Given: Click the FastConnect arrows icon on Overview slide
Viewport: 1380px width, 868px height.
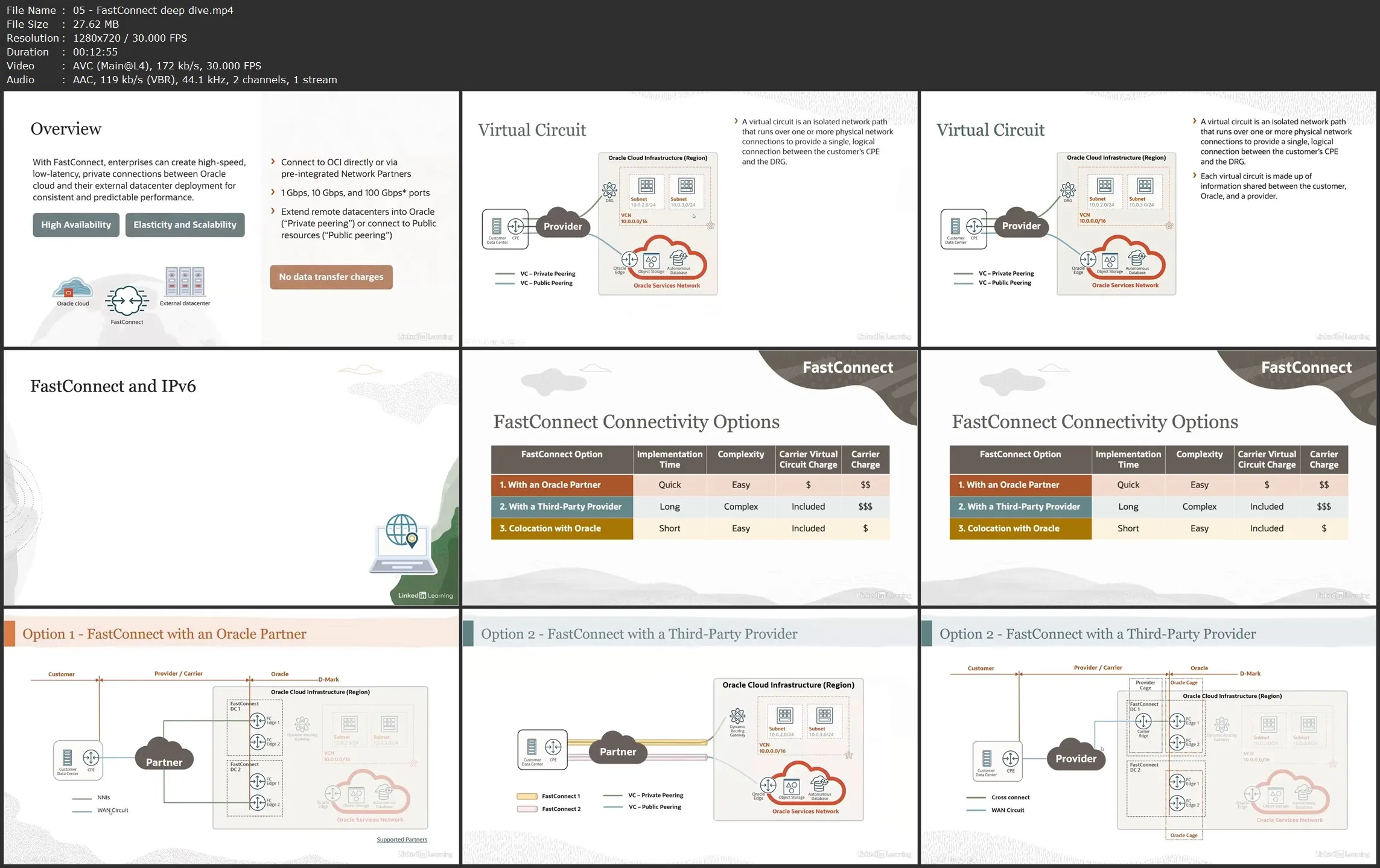Looking at the screenshot, I should (127, 300).
